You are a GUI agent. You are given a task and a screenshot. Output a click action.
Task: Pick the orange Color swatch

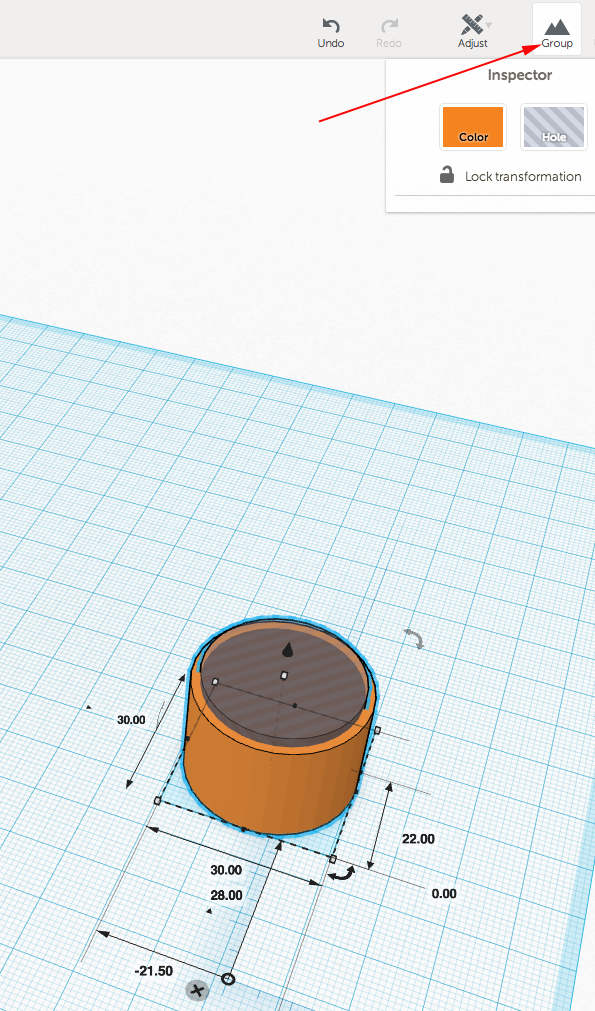tap(473, 127)
